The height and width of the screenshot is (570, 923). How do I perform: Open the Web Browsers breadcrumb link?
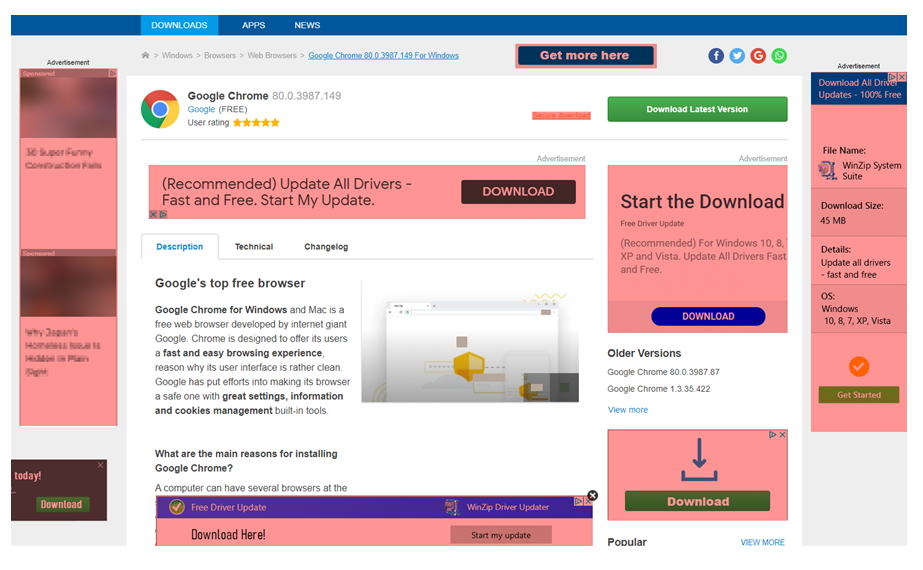272,55
